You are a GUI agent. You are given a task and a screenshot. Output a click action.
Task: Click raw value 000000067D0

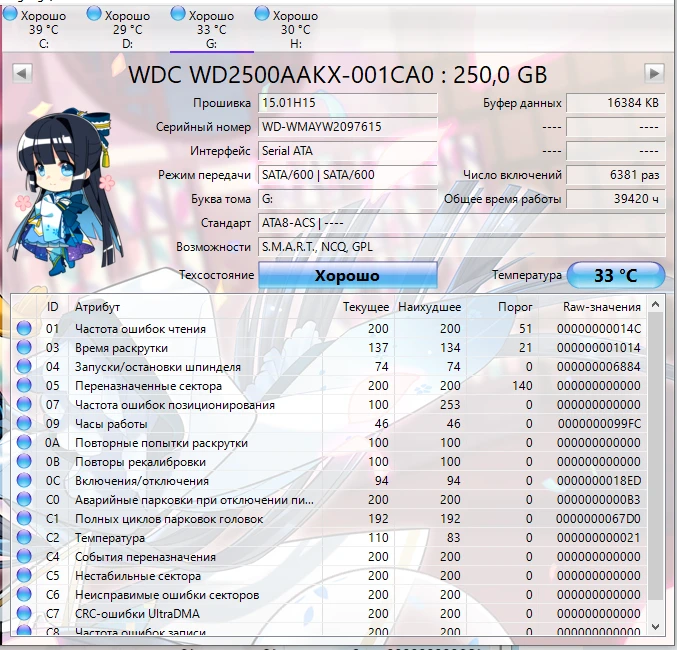(x=598, y=519)
